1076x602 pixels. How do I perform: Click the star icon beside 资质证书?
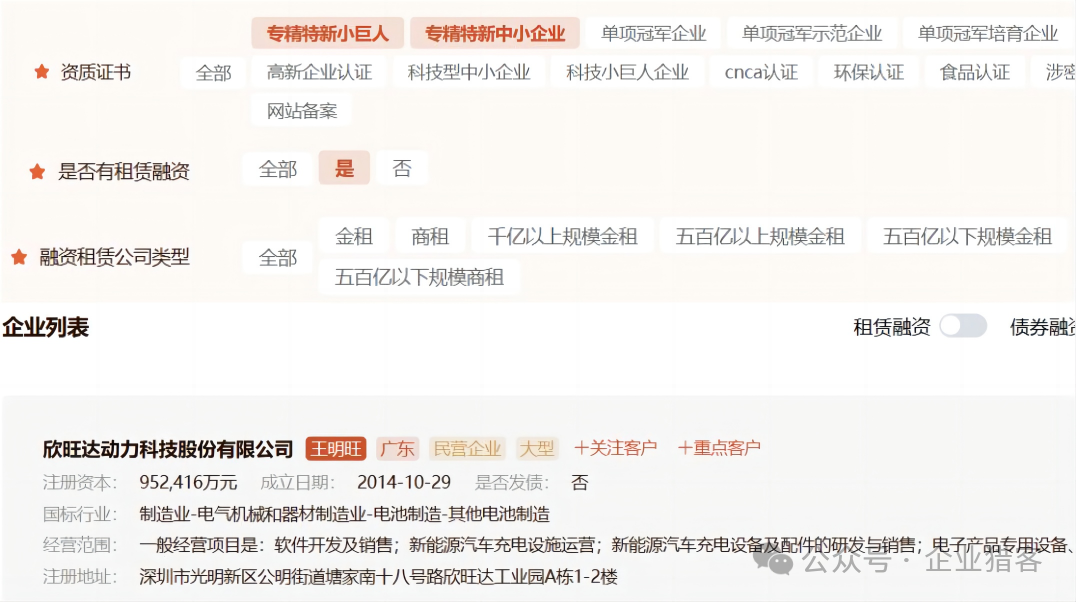pos(42,71)
